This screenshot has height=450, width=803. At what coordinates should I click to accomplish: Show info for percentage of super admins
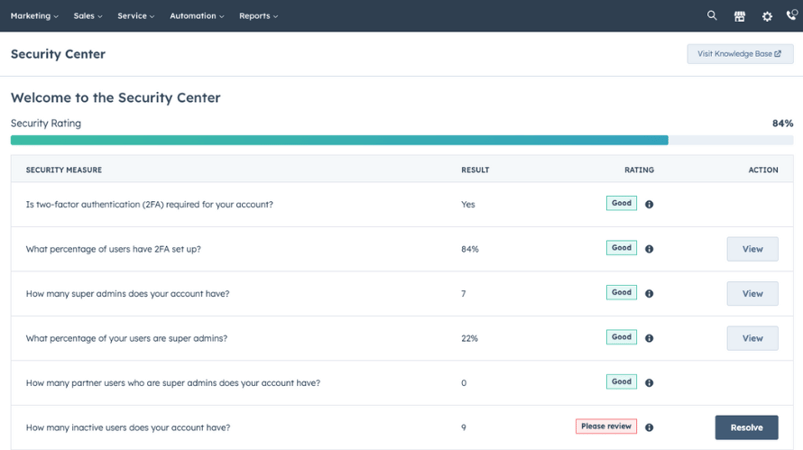(x=649, y=338)
